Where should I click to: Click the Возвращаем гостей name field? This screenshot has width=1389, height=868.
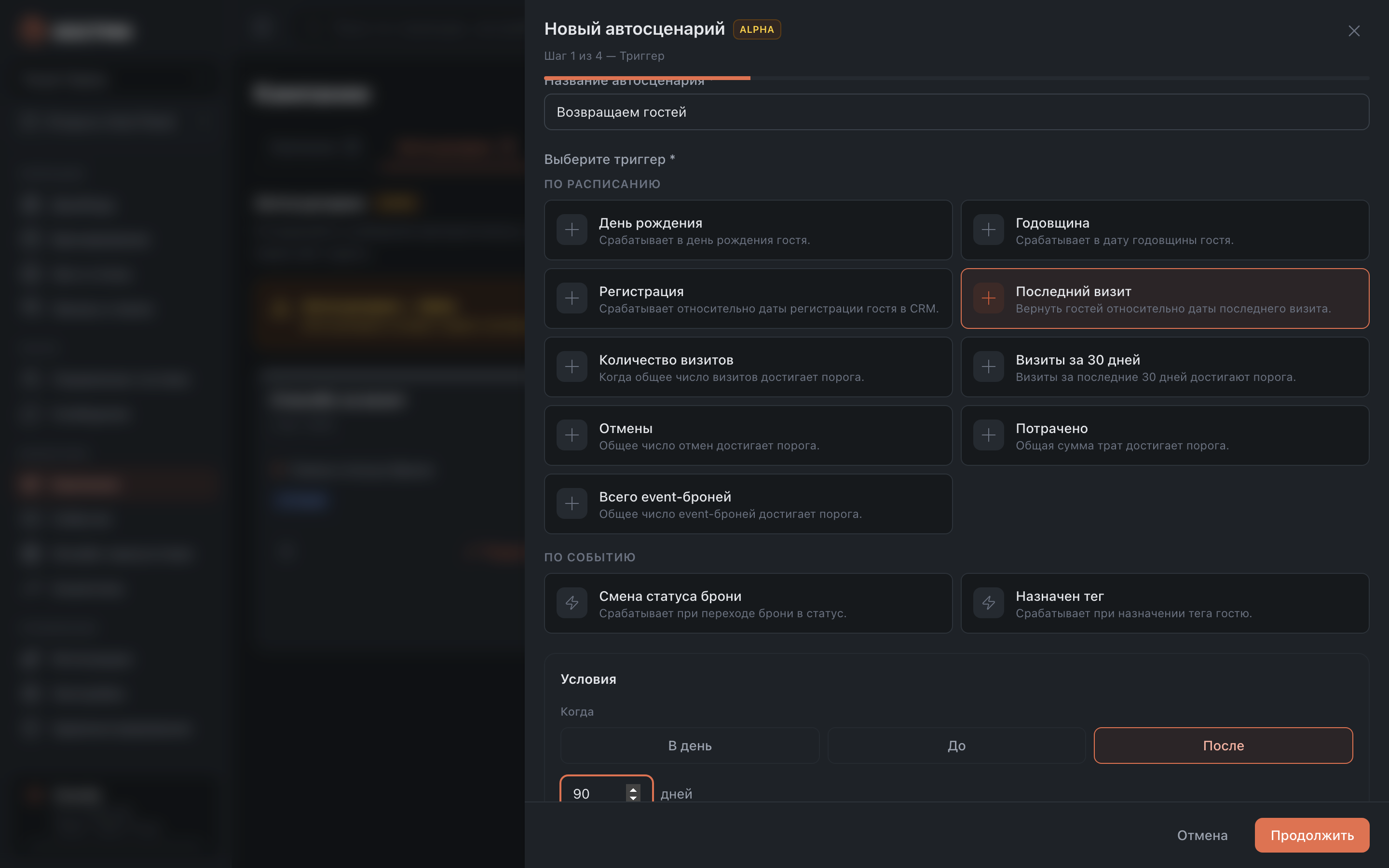tap(956, 112)
